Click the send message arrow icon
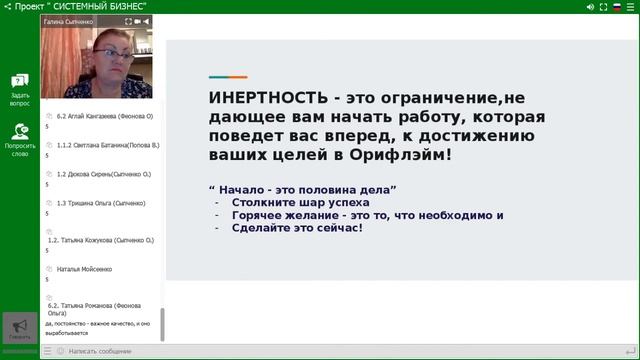The height and width of the screenshot is (360, 640). click(x=631, y=351)
